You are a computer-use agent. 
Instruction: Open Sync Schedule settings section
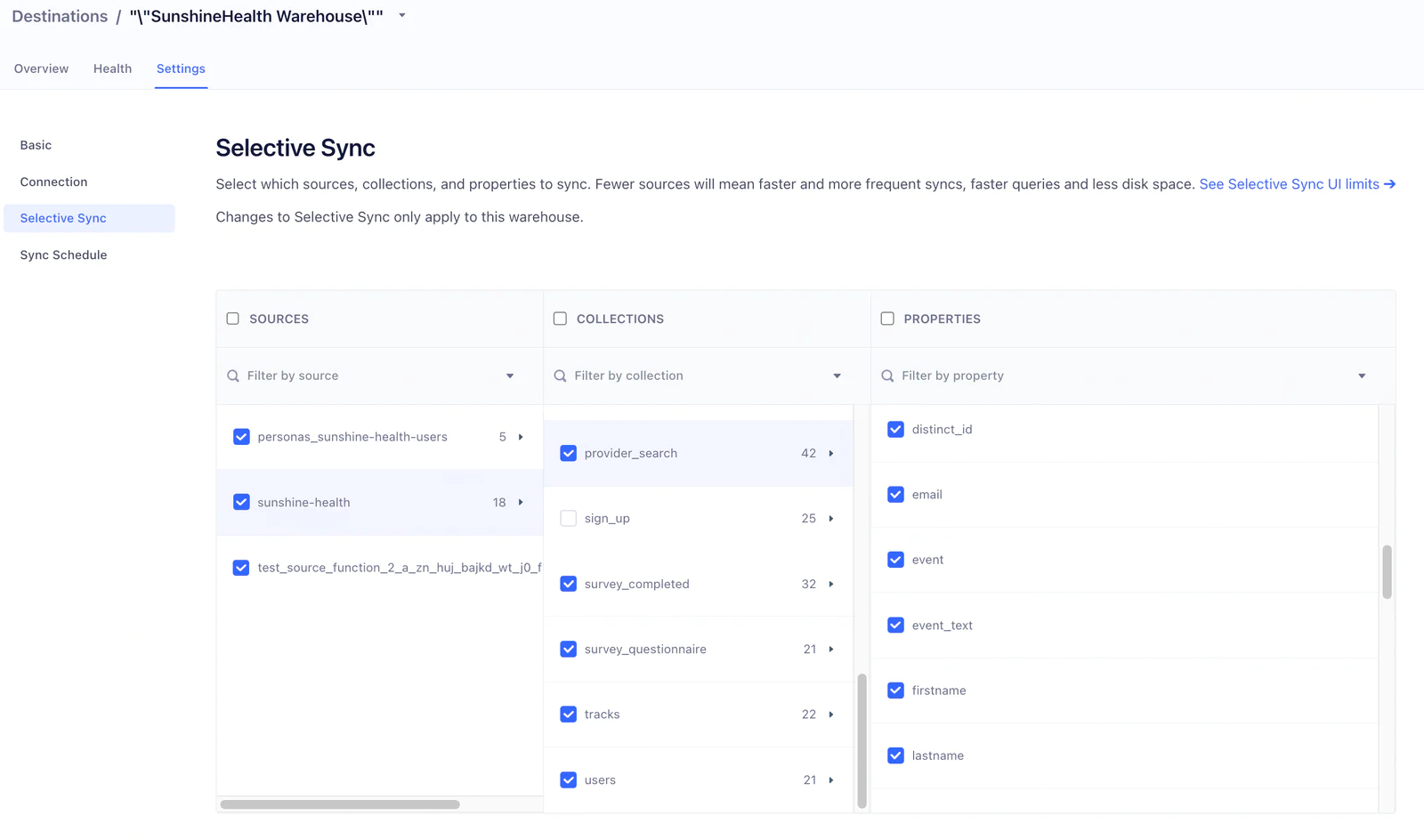[x=63, y=255]
